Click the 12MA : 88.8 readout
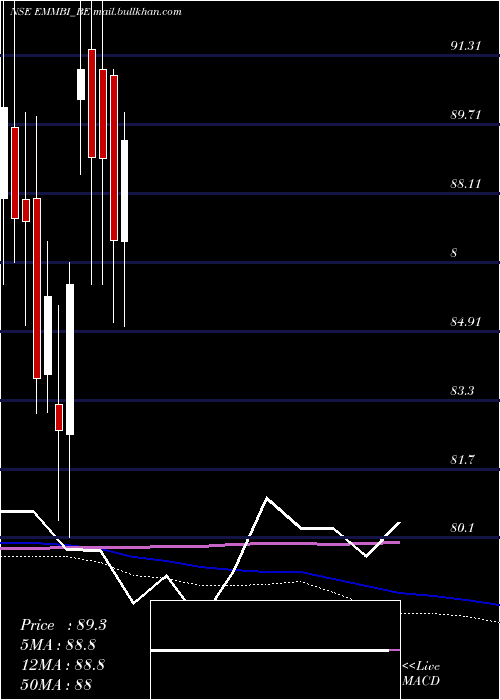 coord(62,665)
